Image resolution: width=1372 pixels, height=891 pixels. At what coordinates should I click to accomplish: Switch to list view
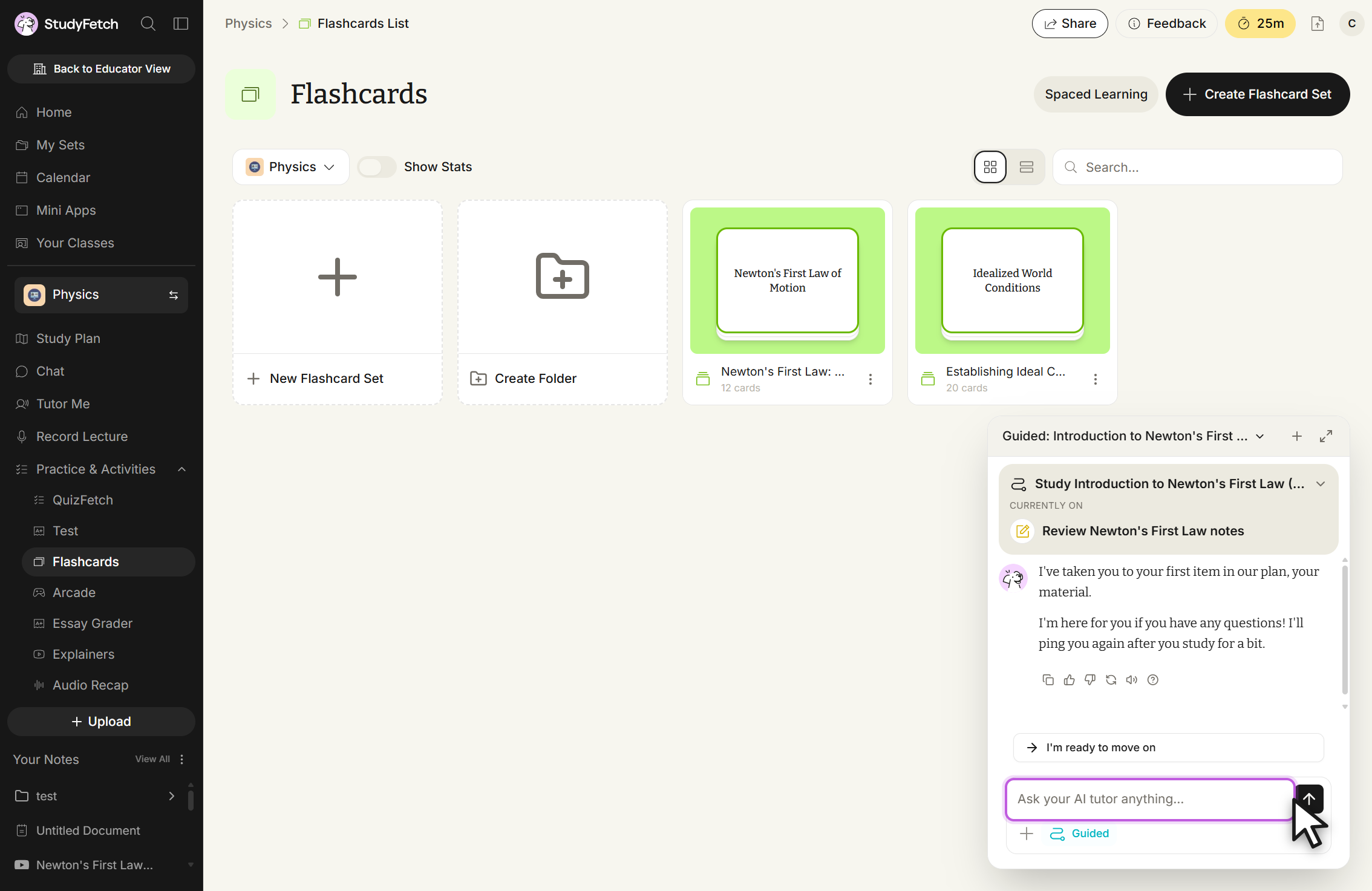point(1027,167)
